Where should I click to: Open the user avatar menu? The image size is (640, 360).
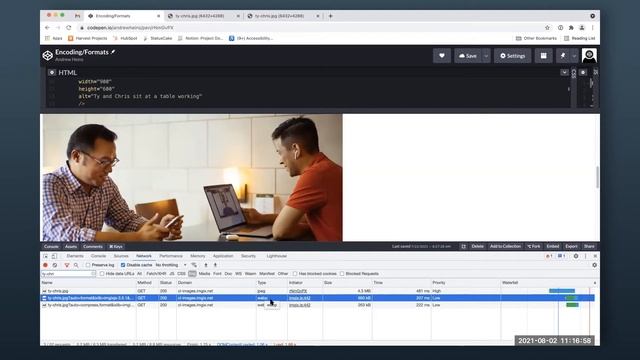point(589,56)
